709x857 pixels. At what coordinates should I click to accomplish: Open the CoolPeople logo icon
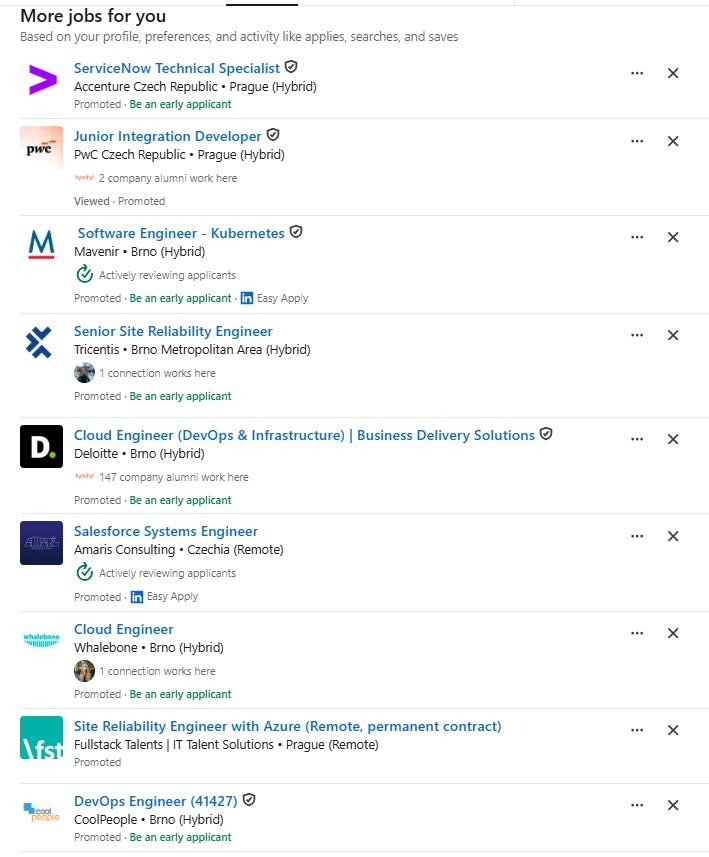pos(41,813)
